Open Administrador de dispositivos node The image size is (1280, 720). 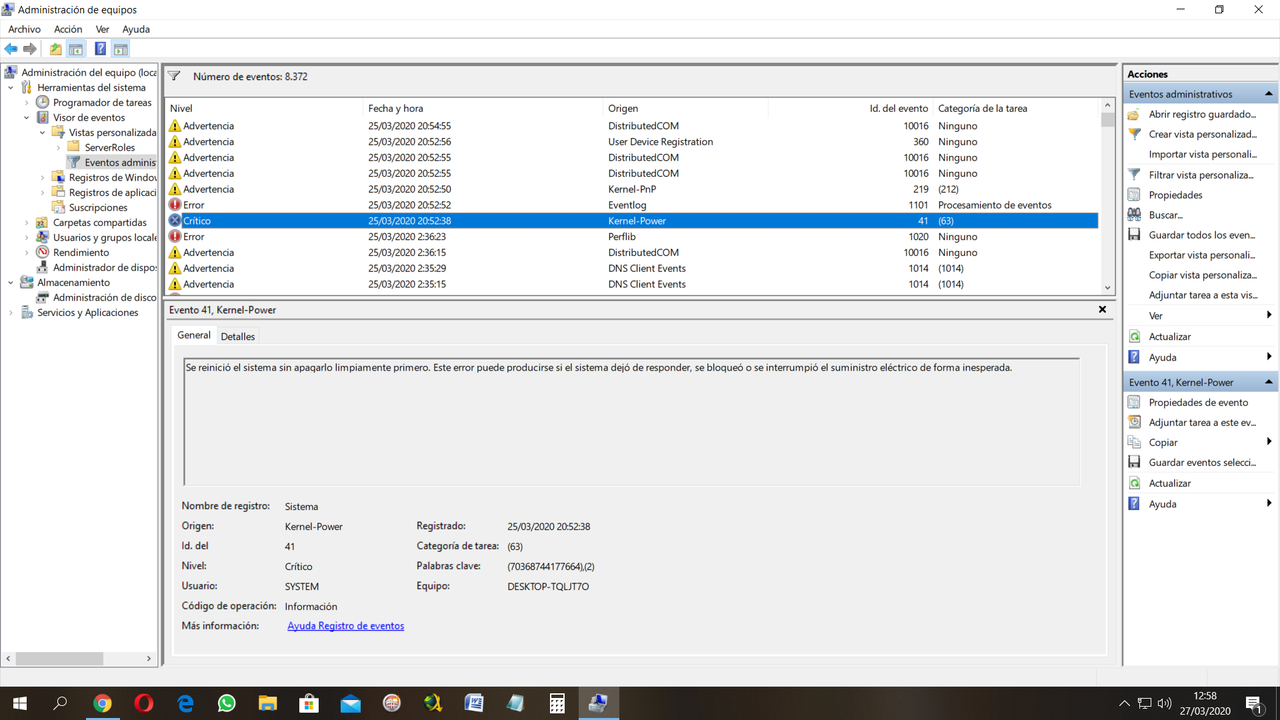pos(105,267)
